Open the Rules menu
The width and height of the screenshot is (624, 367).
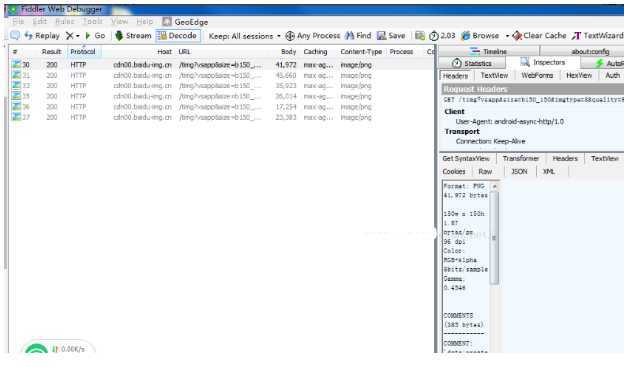click(64, 21)
